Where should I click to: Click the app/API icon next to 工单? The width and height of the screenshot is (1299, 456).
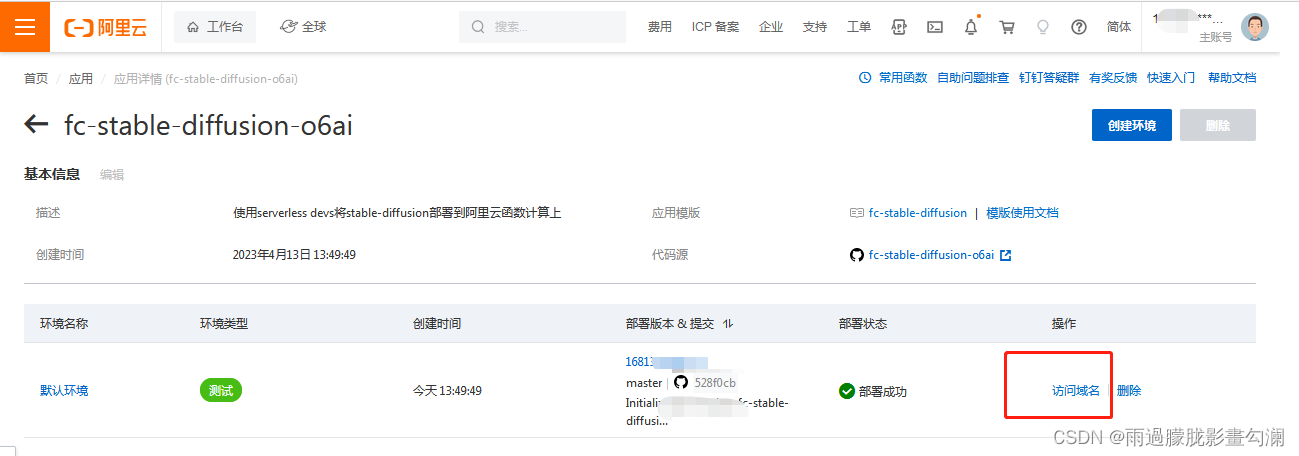(899, 27)
